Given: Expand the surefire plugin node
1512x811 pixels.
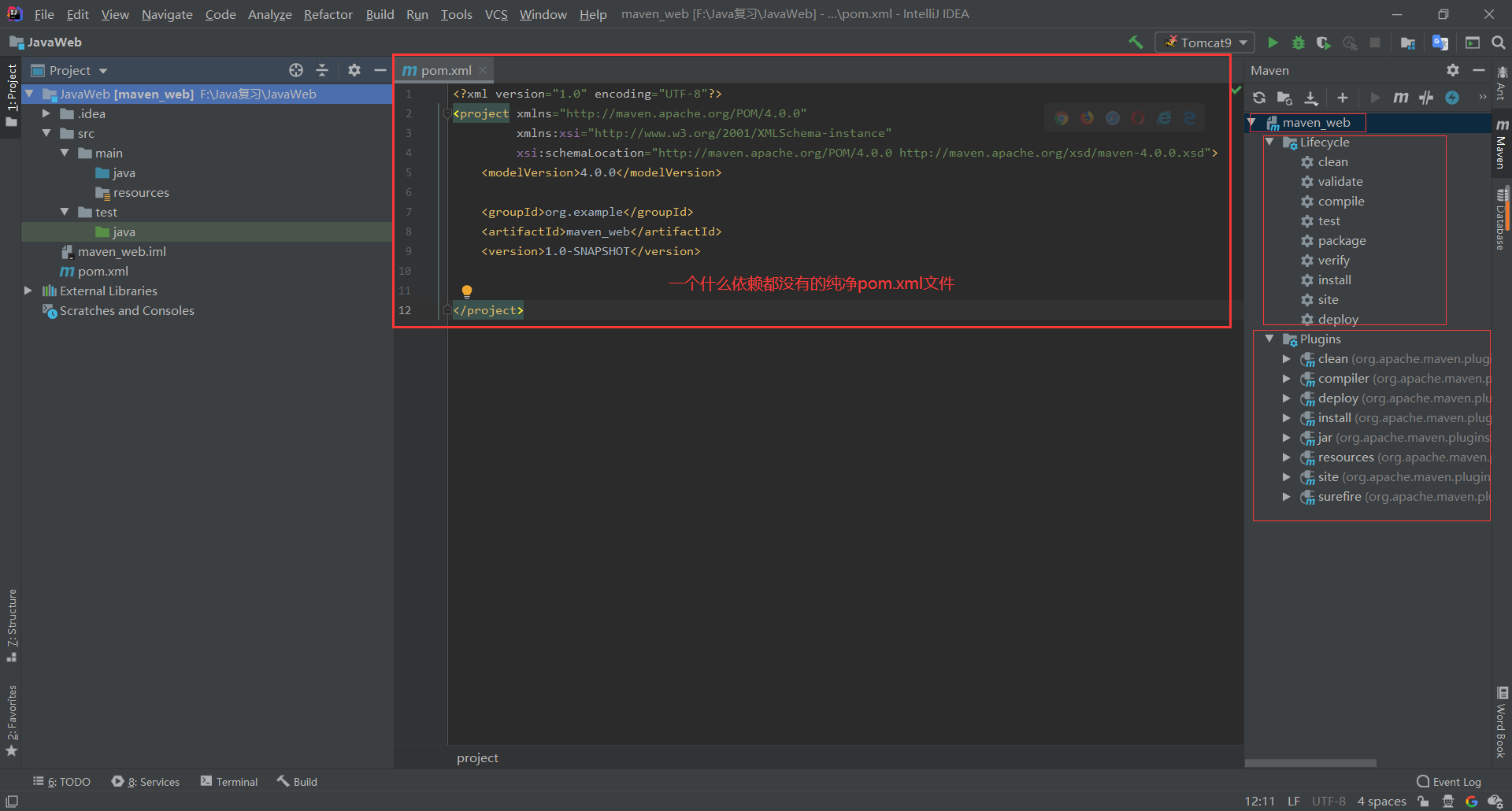Looking at the screenshot, I should click(x=1287, y=496).
